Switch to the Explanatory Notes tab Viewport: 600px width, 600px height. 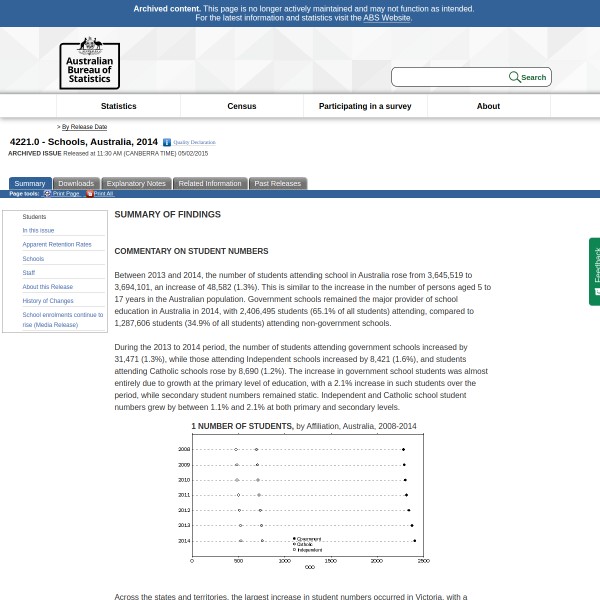click(136, 184)
